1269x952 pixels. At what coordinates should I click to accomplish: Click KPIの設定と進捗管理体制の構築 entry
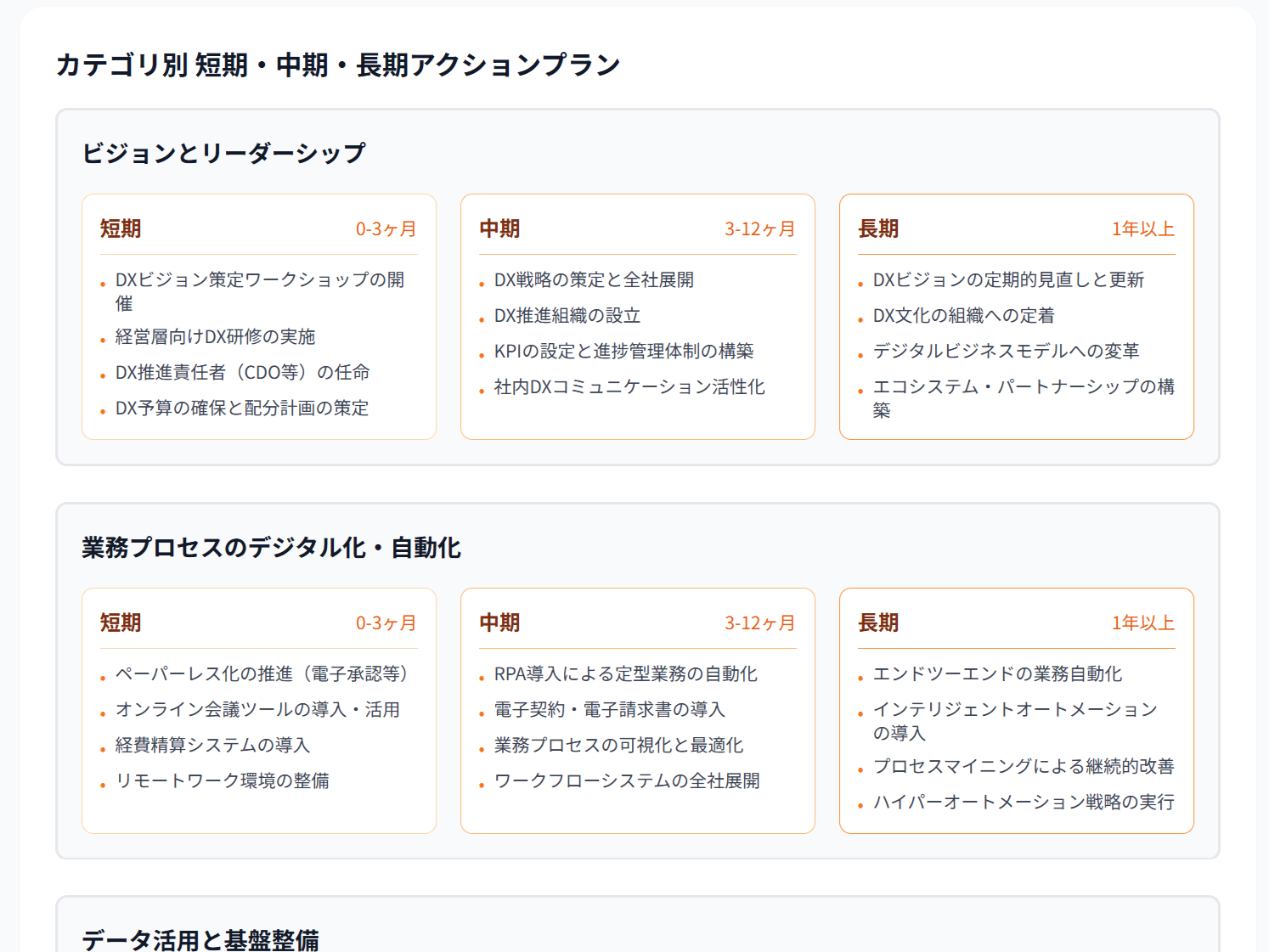pyautogui.click(x=626, y=351)
